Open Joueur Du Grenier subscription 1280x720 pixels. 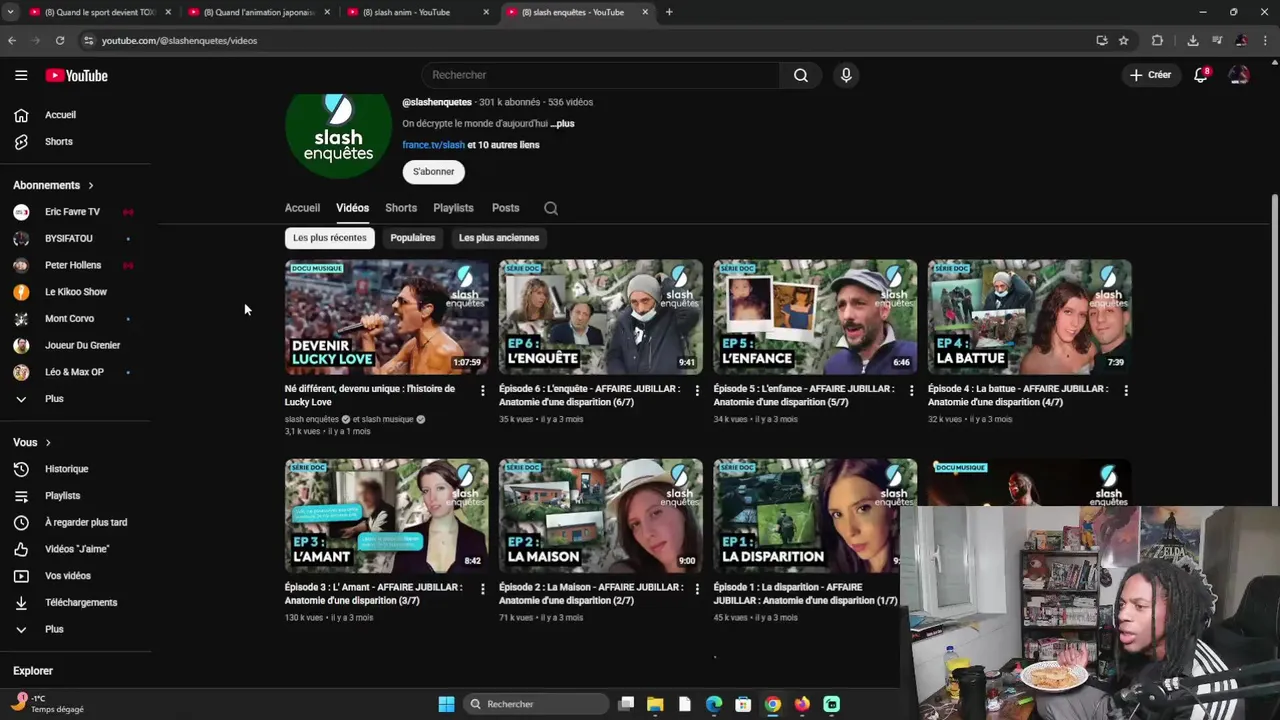point(82,345)
